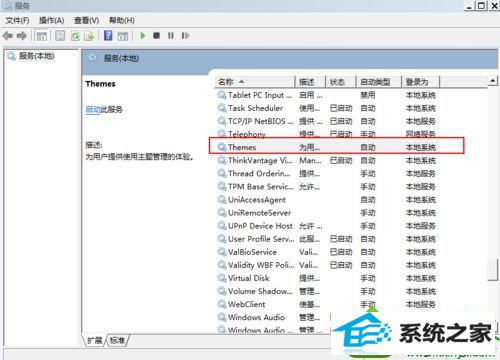Open the 帮助(H) menu
Viewport: 500px width, 360px height.
[122, 21]
